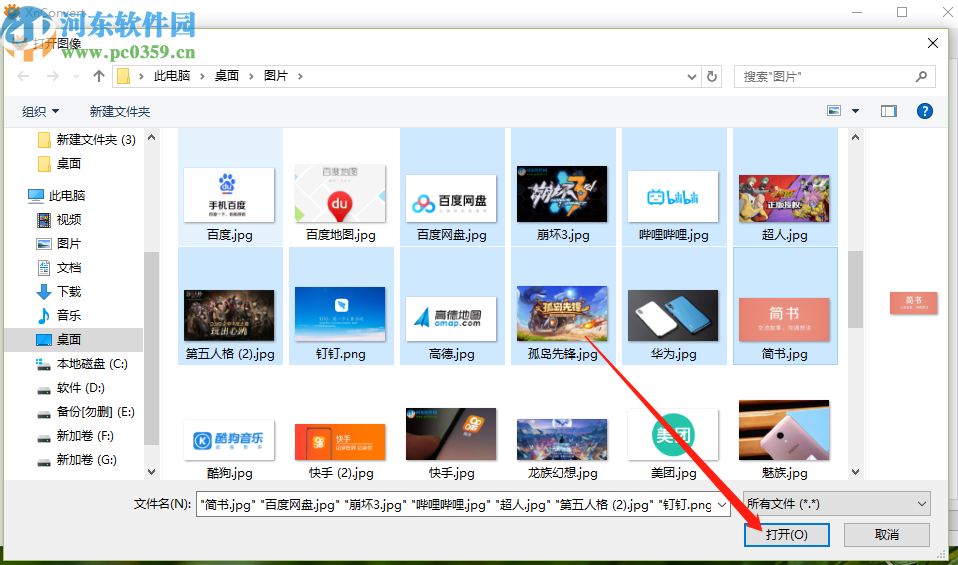The height and width of the screenshot is (565, 958).
Task: Open the help icon
Action: (924, 111)
